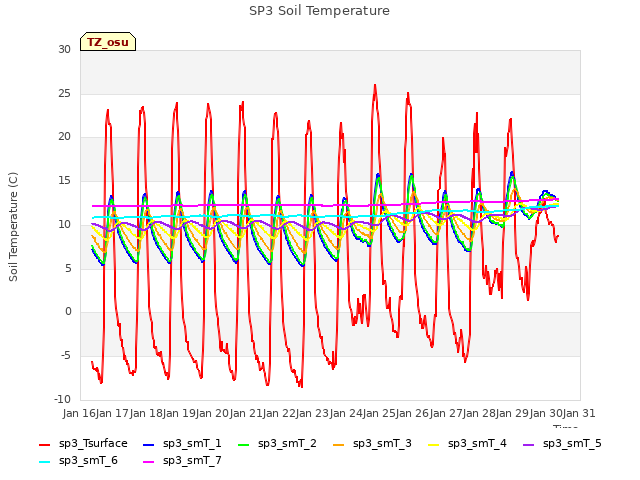Click the -10 y-axis tick label

(x=62, y=400)
